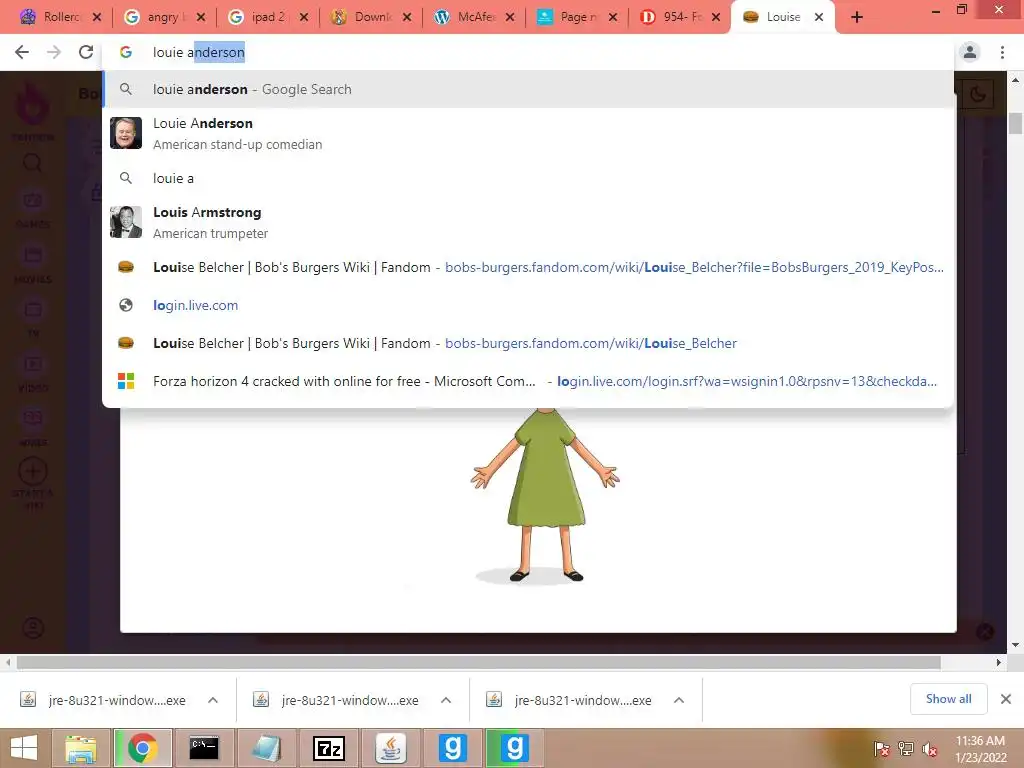Click the scroll-down arrow of the vertical scrollbar

pos(1015,645)
